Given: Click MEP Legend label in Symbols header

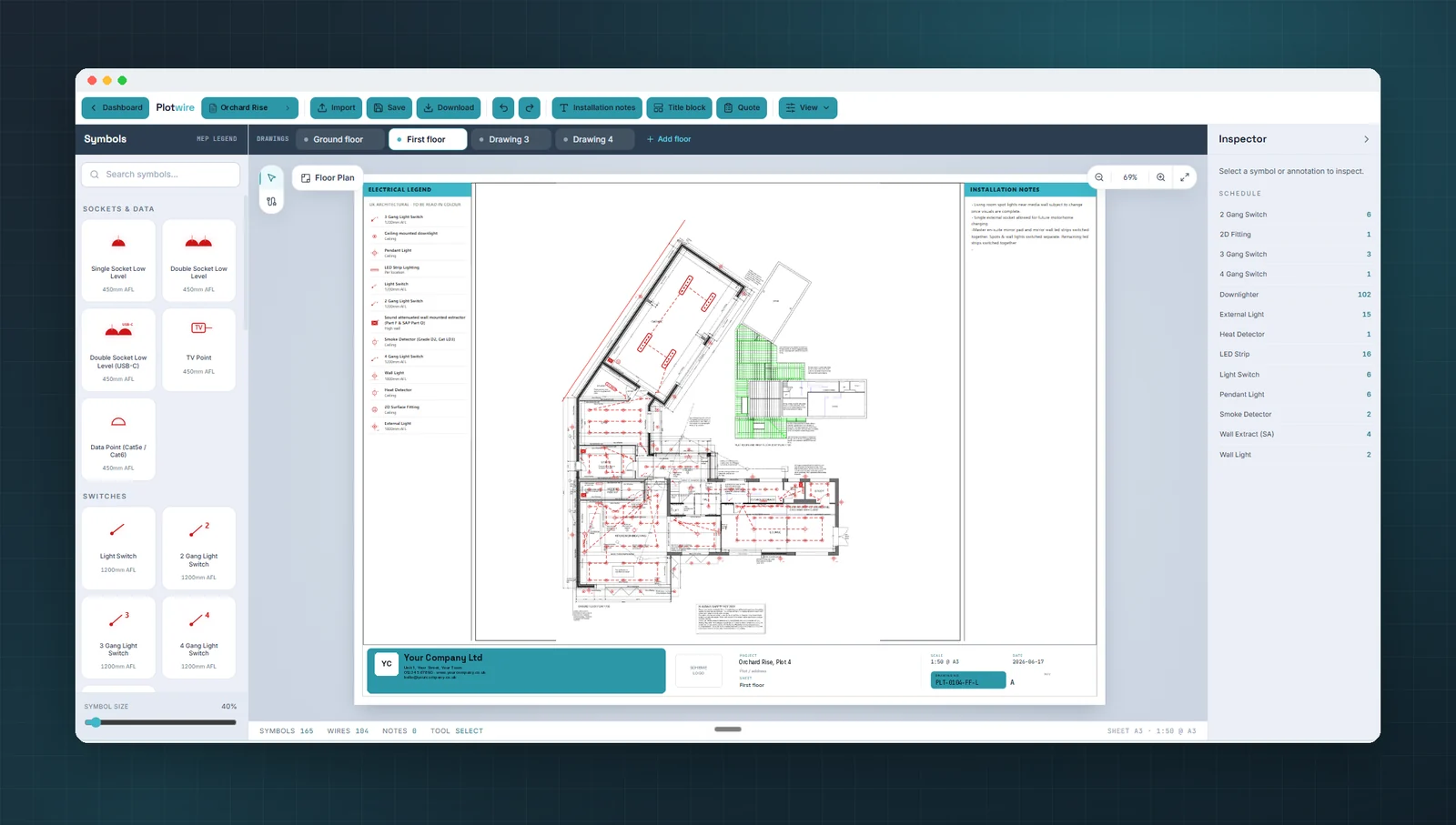Looking at the screenshot, I should coord(217,139).
